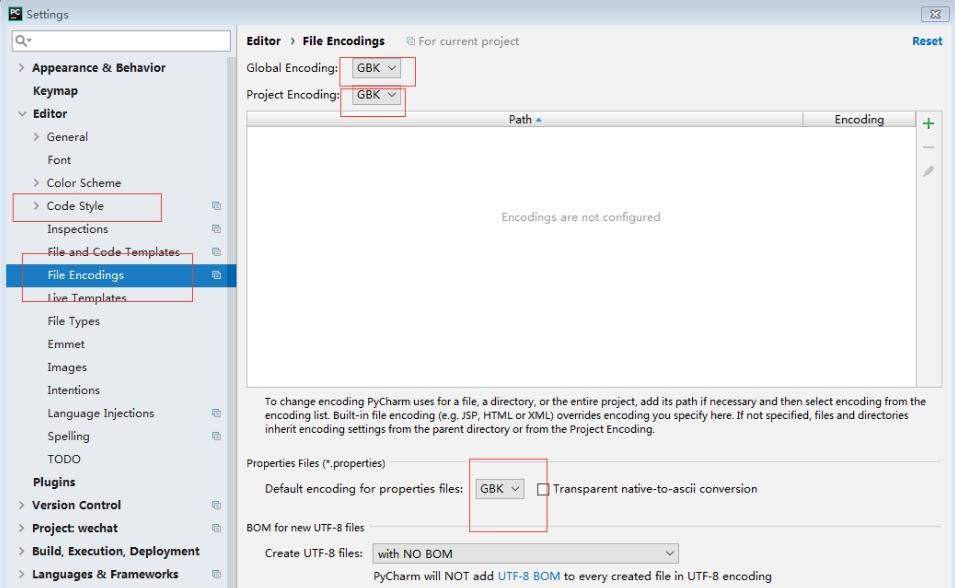
Task: Expand the Project: wechat section
Action: (21, 528)
